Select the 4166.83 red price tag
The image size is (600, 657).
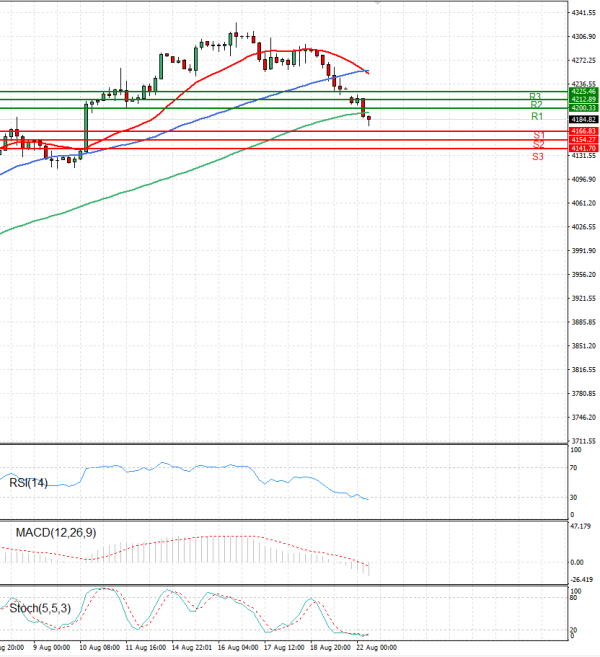pos(584,131)
